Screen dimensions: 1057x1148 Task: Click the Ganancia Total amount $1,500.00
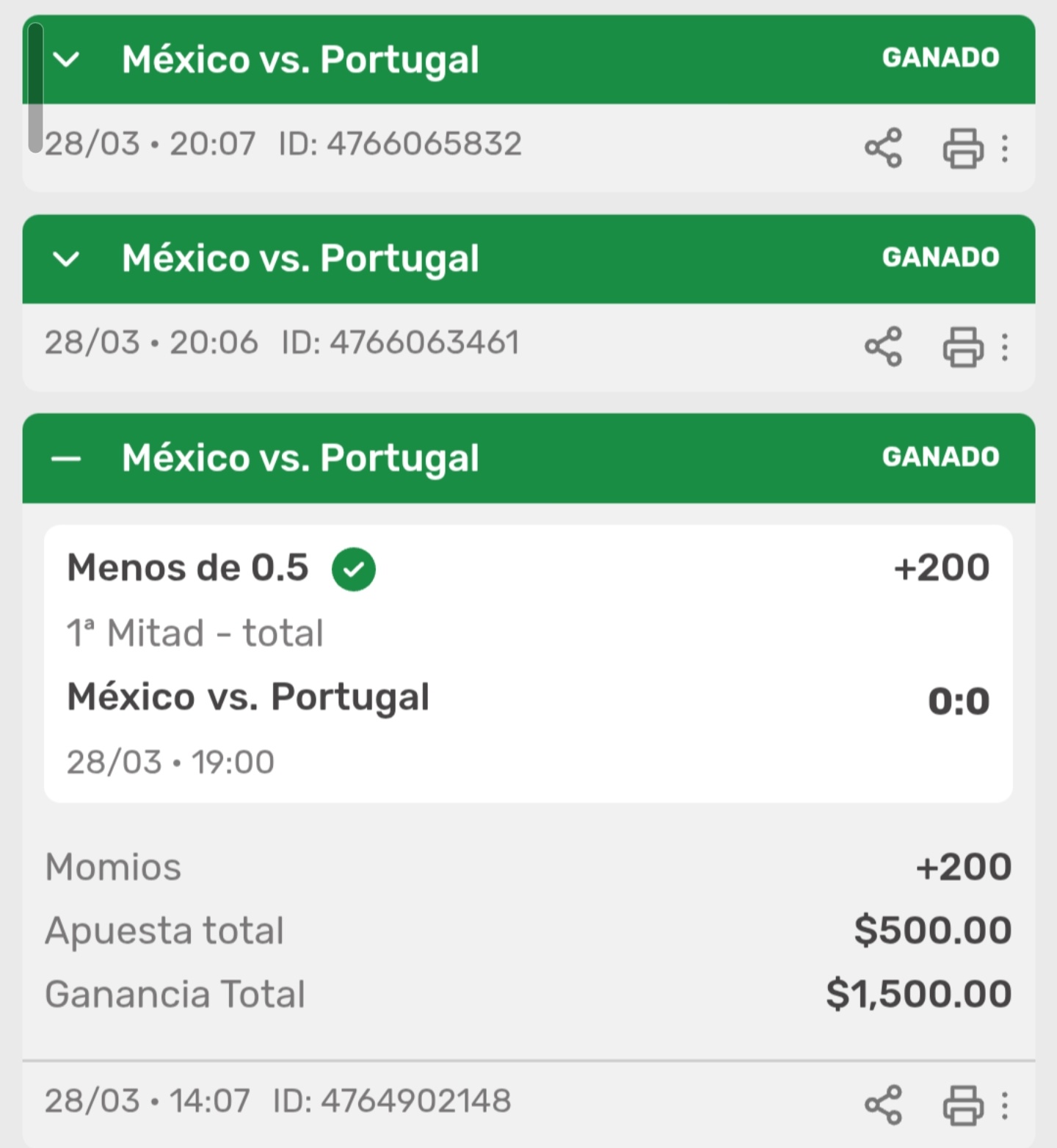[918, 994]
